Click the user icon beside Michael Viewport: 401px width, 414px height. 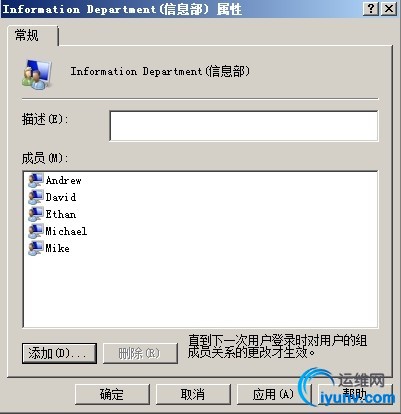click(36, 231)
